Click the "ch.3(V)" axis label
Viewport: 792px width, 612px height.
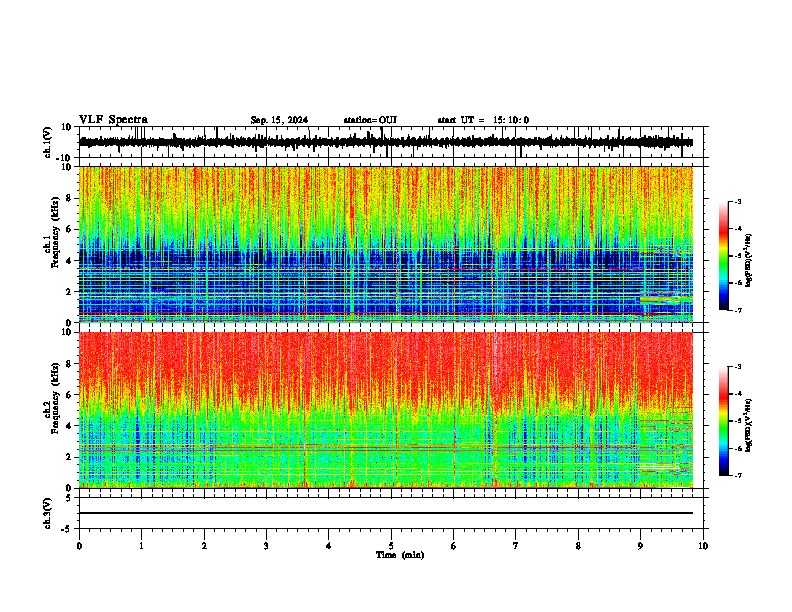(x=48, y=514)
